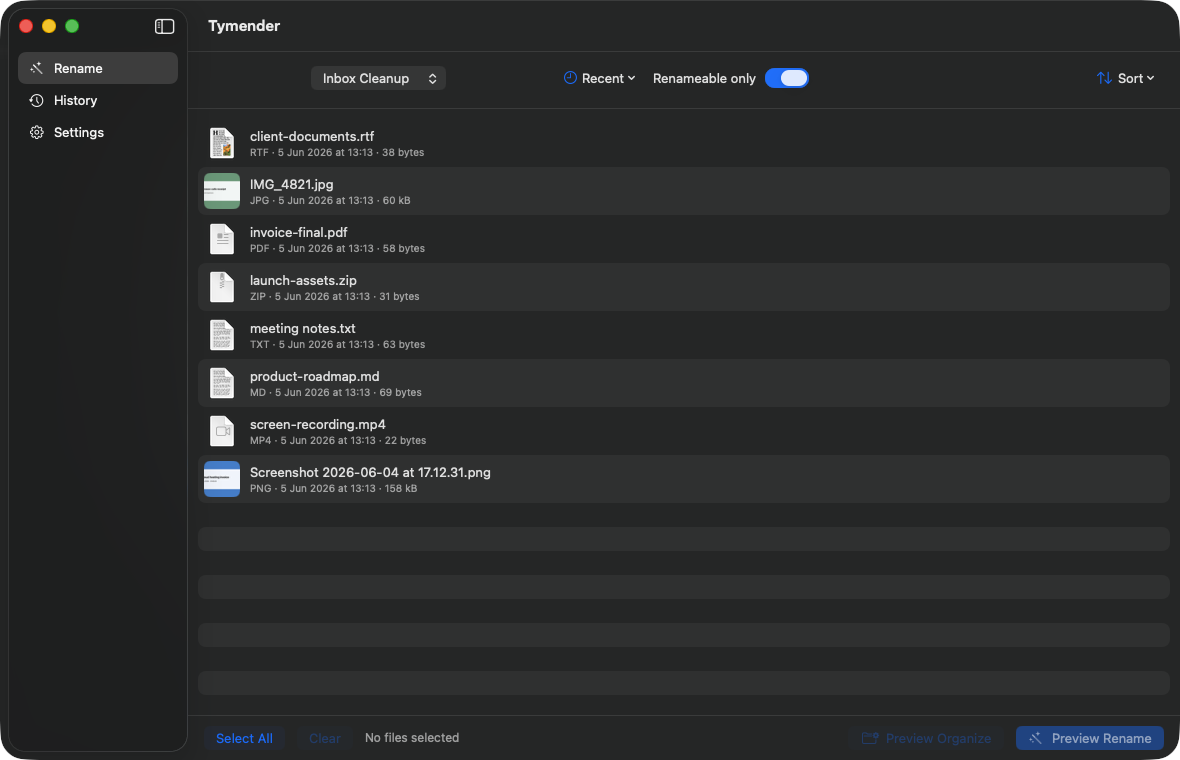Click the History clock icon in sidebar
The width and height of the screenshot is (1180, 760).
click(x=36, y=100)
